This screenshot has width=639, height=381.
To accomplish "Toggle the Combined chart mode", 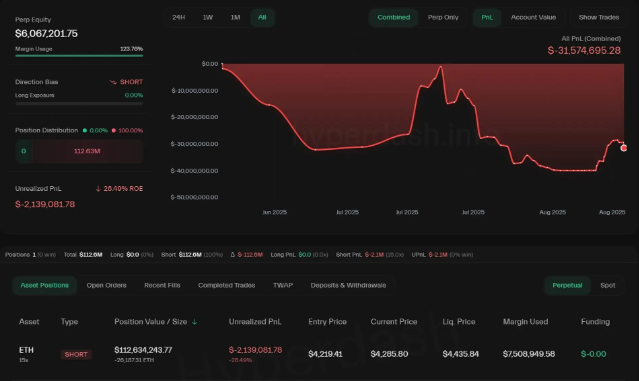I will click(x=394, y=18).
